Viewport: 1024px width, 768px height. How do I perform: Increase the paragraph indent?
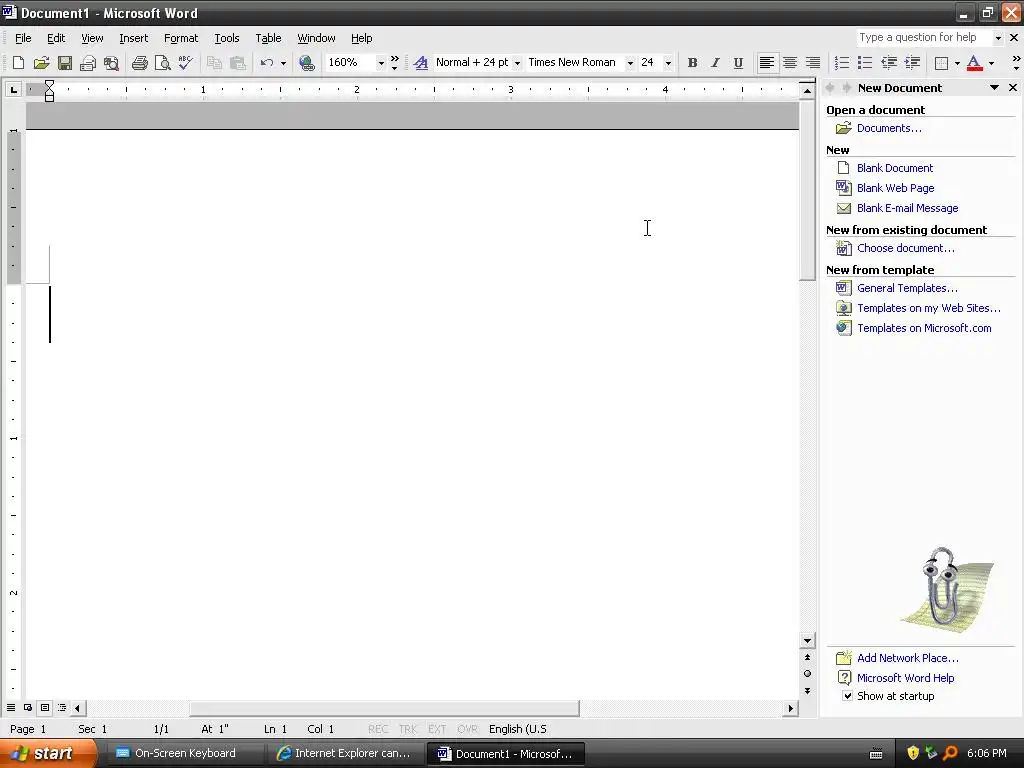click(912, 63)
